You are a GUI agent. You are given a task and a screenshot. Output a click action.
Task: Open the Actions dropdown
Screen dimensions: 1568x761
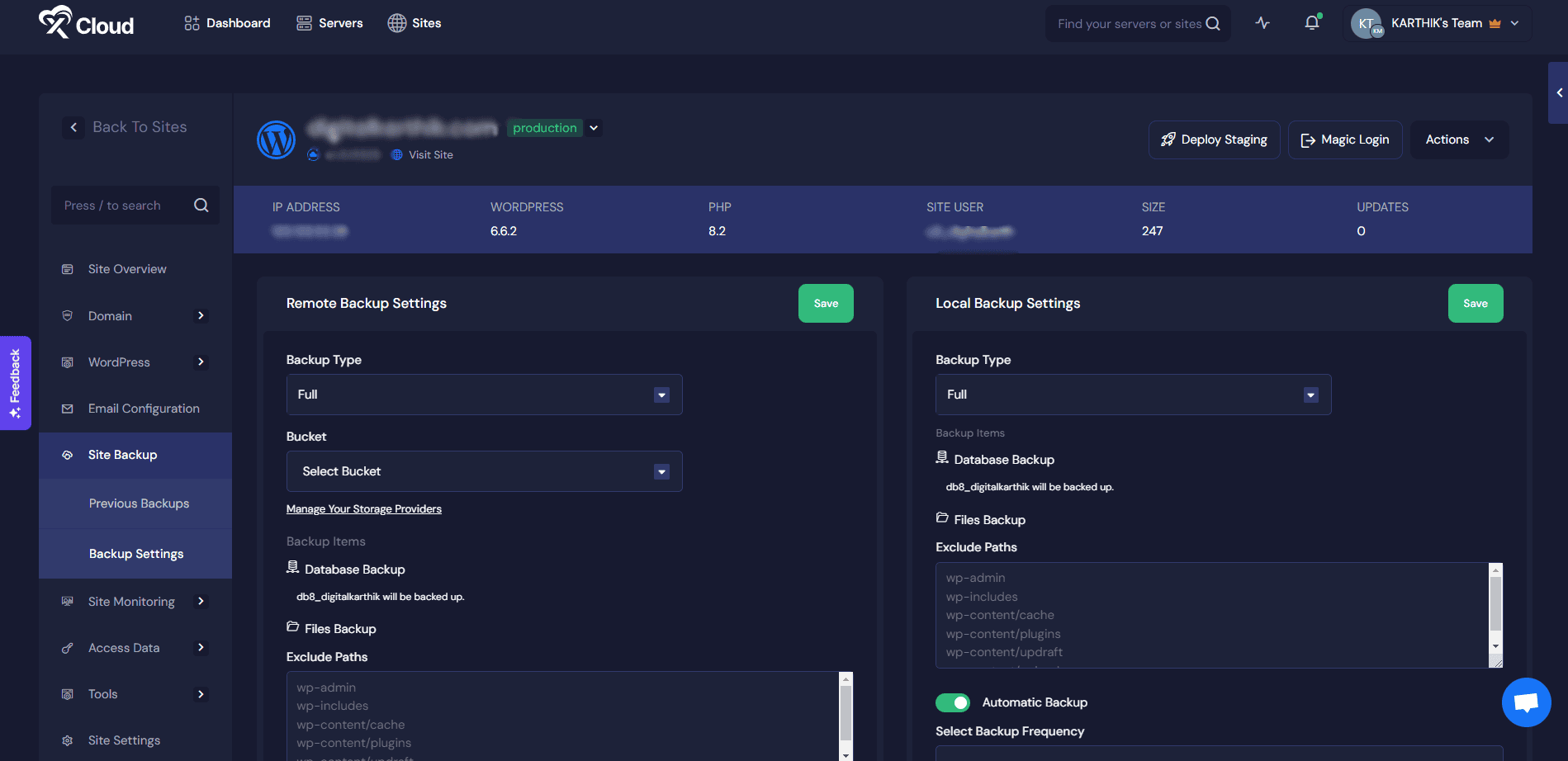[x=1460, y=139]
